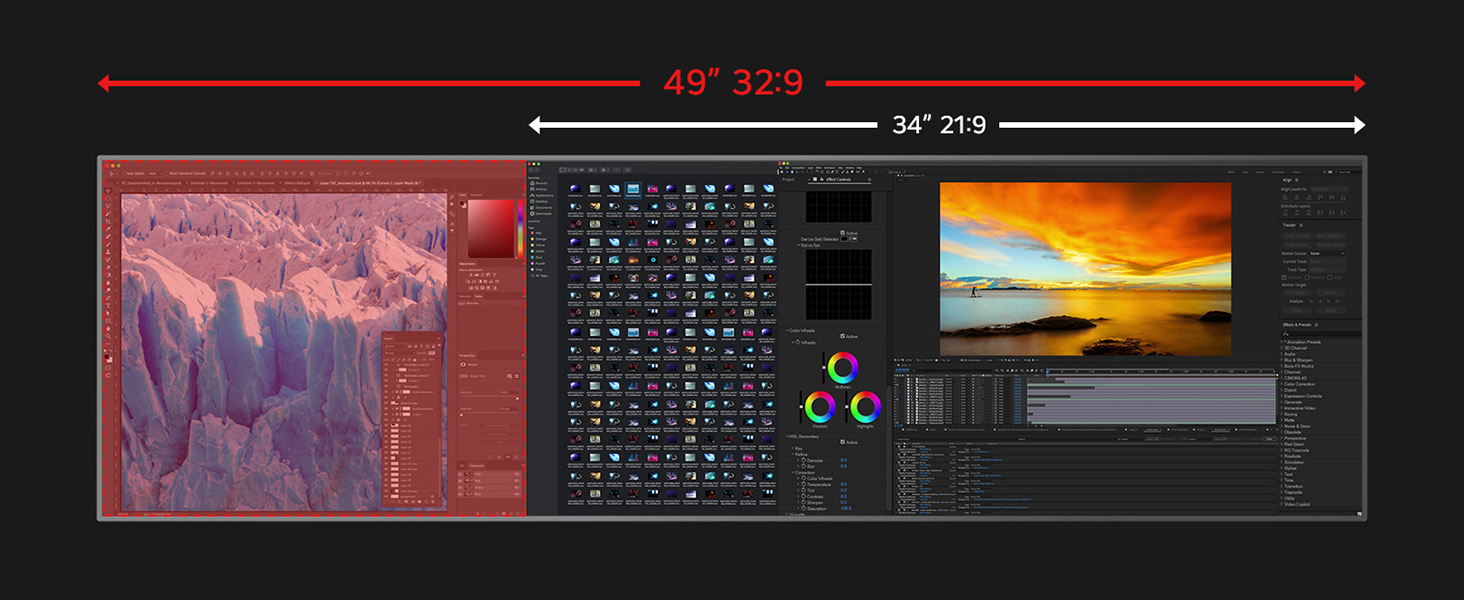Click the Midtones color wheel
The width and height of the screenshot is (1464, 600).
[x=842, y=368]
